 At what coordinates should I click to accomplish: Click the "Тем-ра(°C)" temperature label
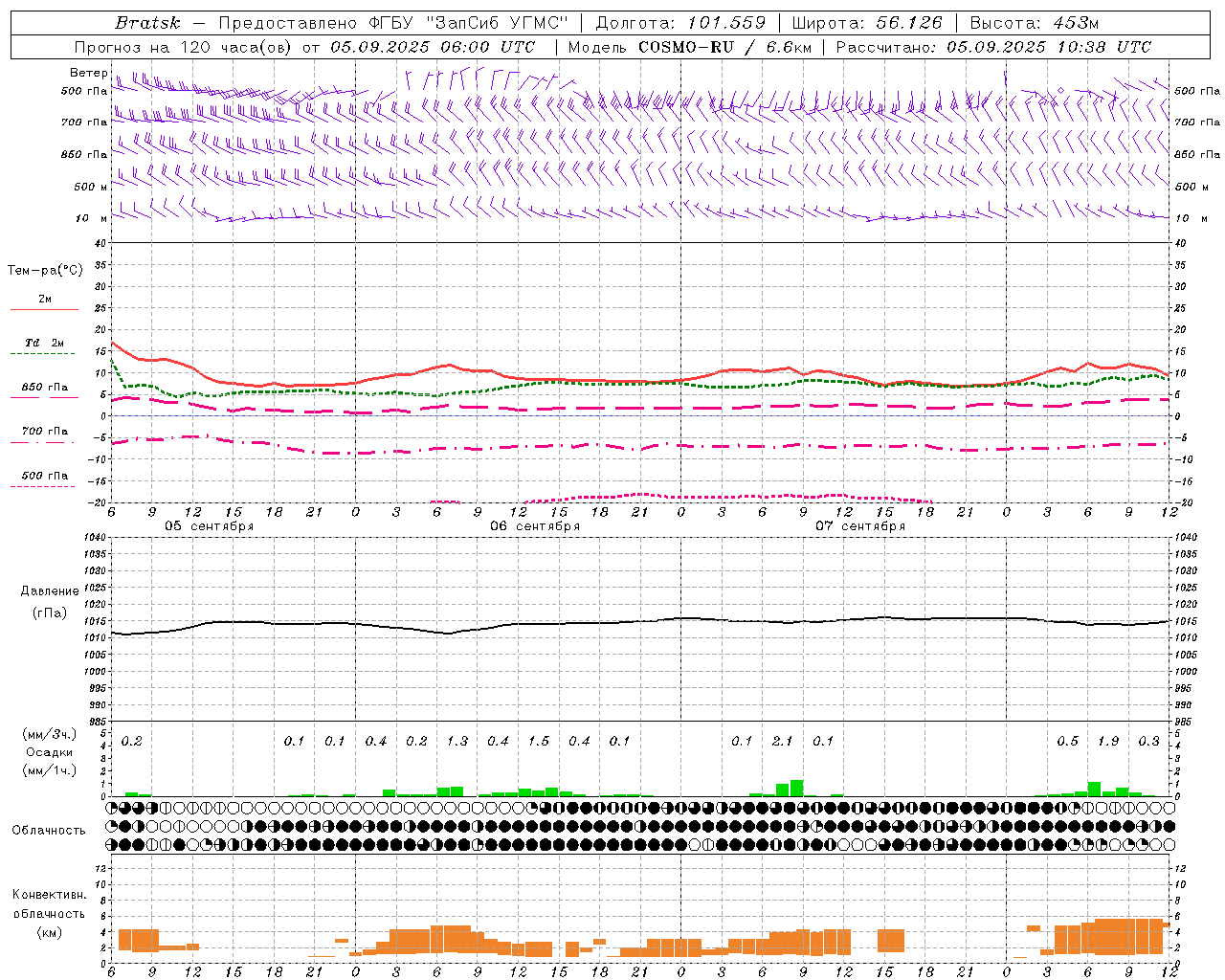click(x=45, y=271)
